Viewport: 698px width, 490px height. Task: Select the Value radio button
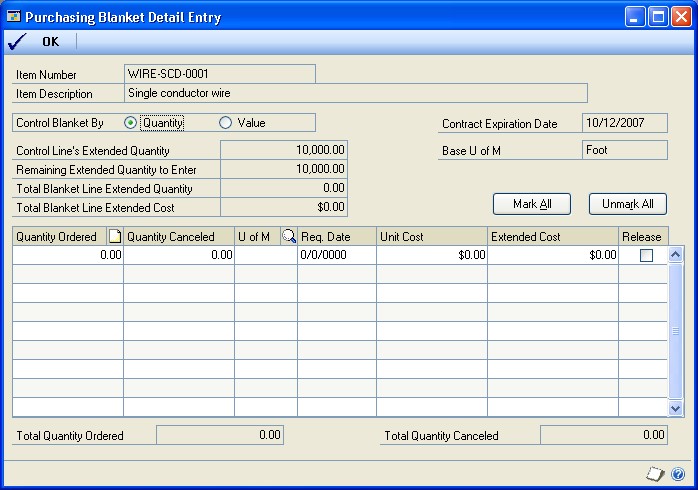point(225,123)
